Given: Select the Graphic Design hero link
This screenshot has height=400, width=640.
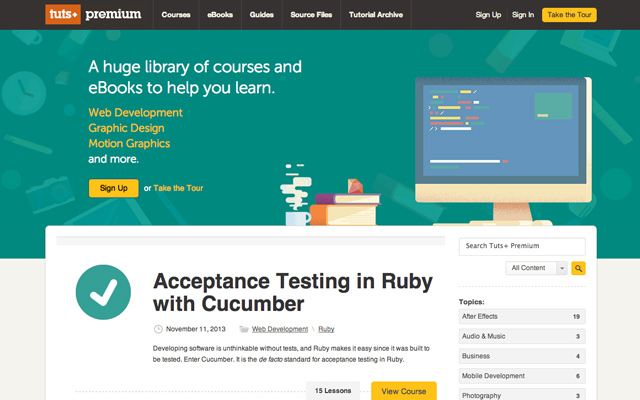Looking at the screenshot, I should (x=127, y=128).
